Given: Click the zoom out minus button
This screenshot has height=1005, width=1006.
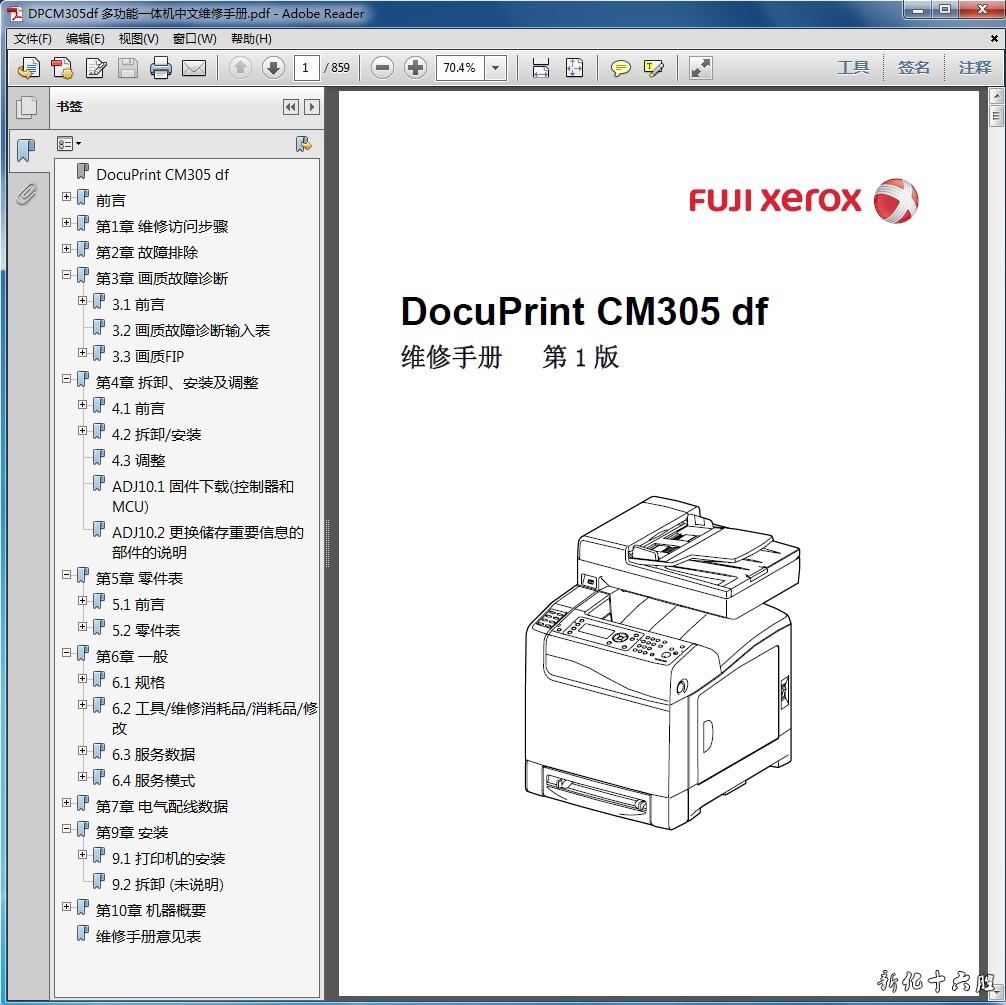Looking at the screenshot, I should 382,68.
